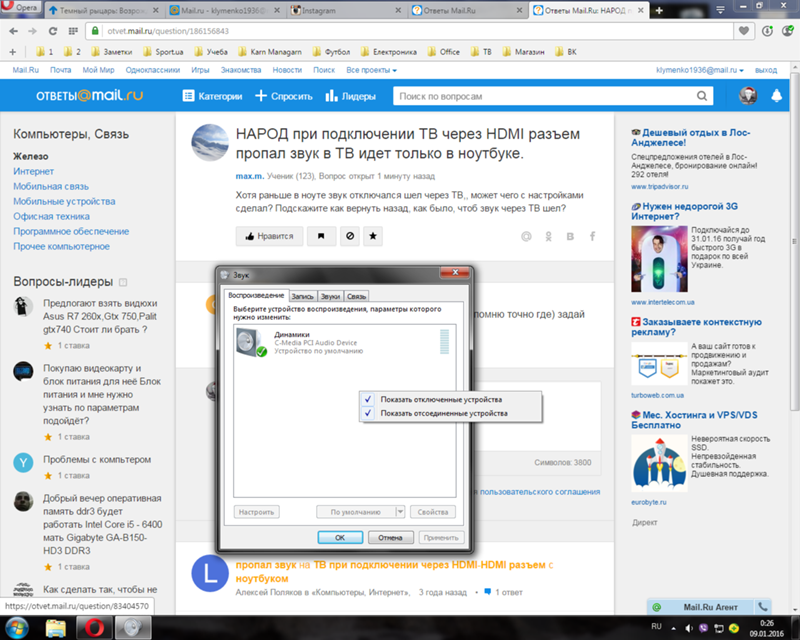The width and height of the screenshot is (800, 640).
Task: Open the Дешевый отдых в Лос-Анджелесе ad
Action: (690, 137)
